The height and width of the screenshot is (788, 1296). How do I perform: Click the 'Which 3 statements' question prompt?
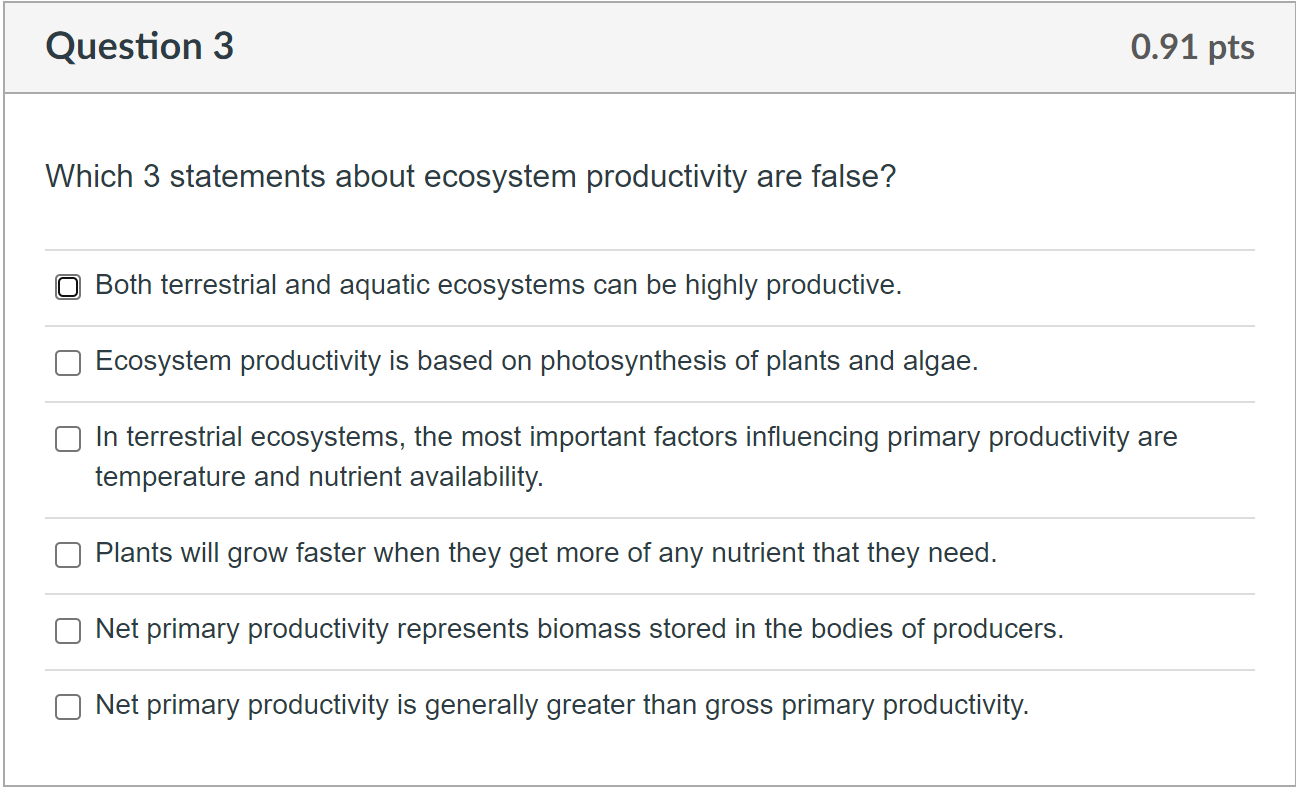(x=470, y=177)
